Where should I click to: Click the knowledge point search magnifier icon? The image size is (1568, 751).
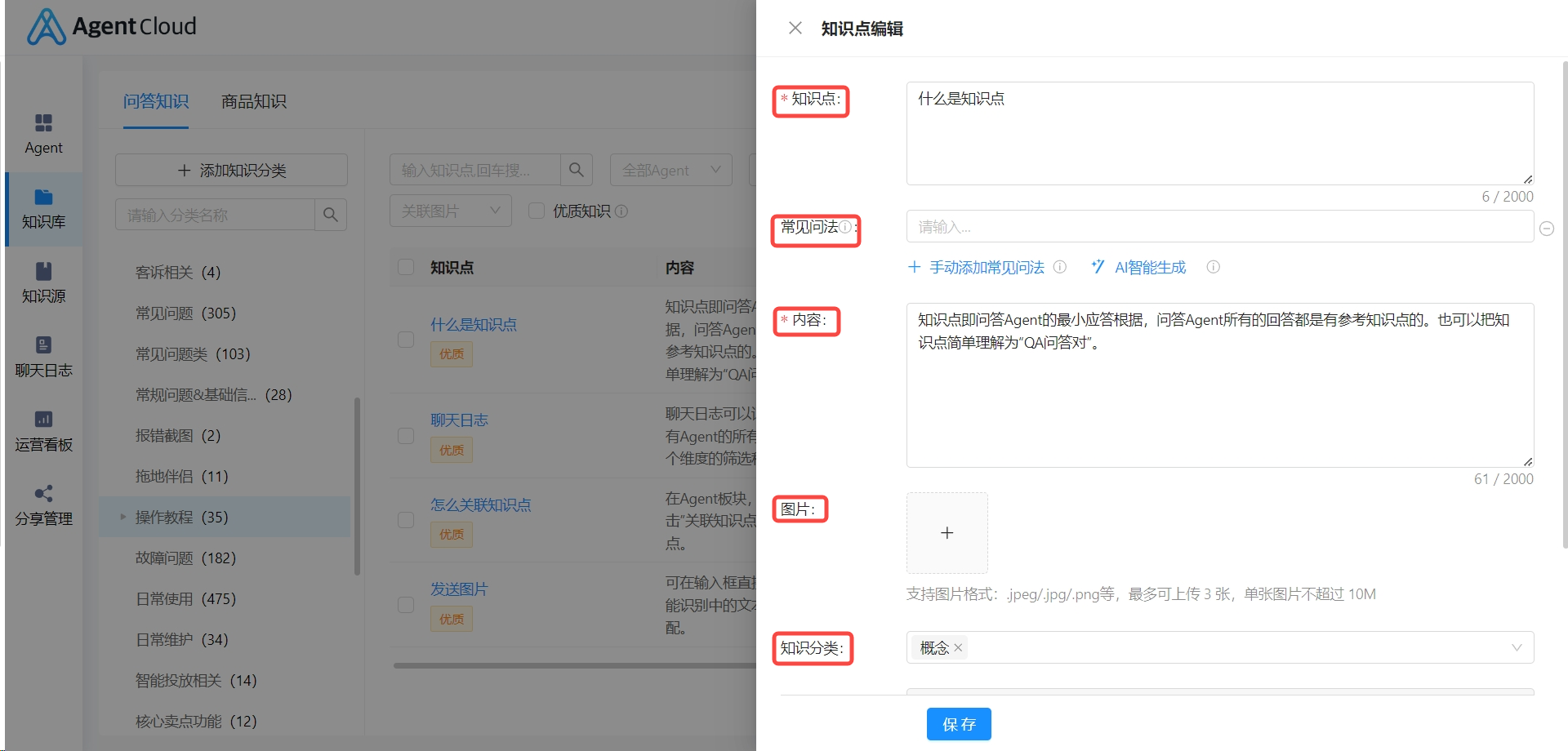coord(576,170)
